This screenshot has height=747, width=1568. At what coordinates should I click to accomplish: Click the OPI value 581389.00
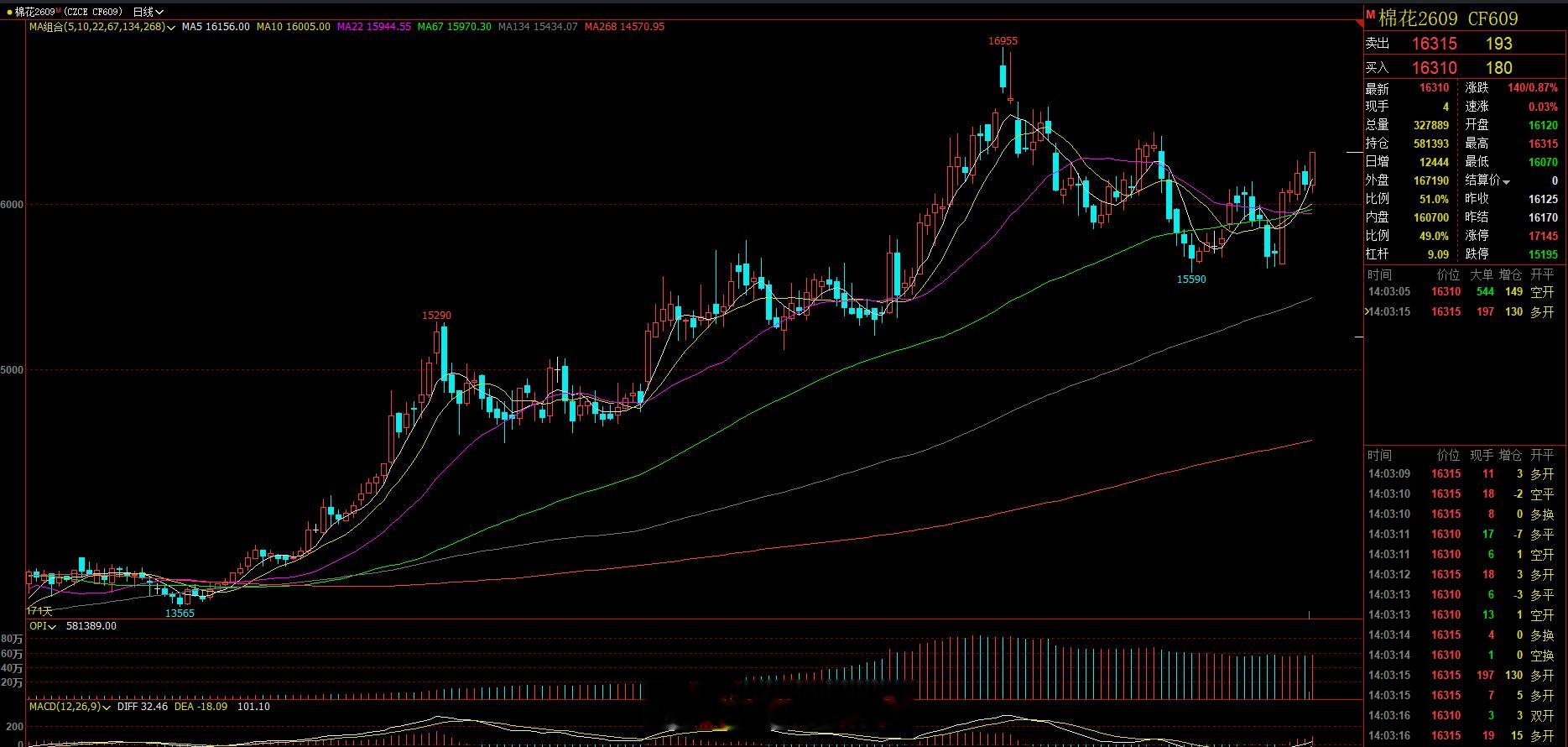click(x=91, y=626)
